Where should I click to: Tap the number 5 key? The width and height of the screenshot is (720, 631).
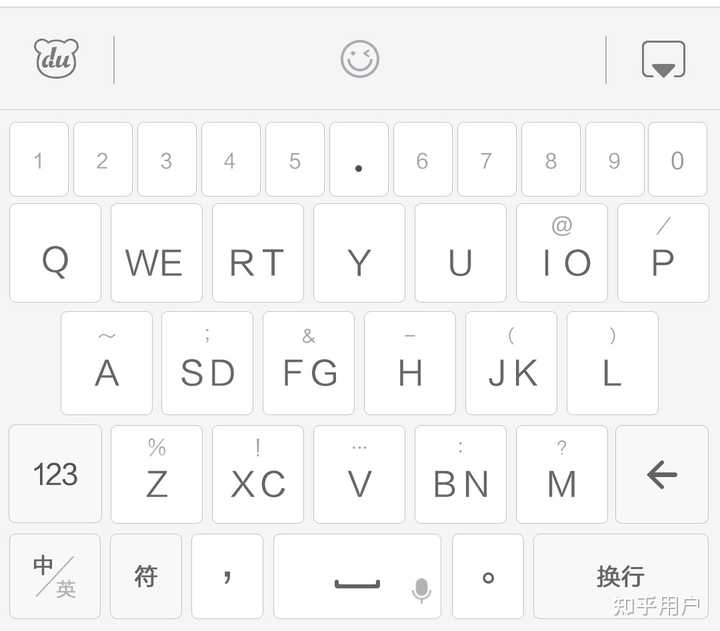294,160
